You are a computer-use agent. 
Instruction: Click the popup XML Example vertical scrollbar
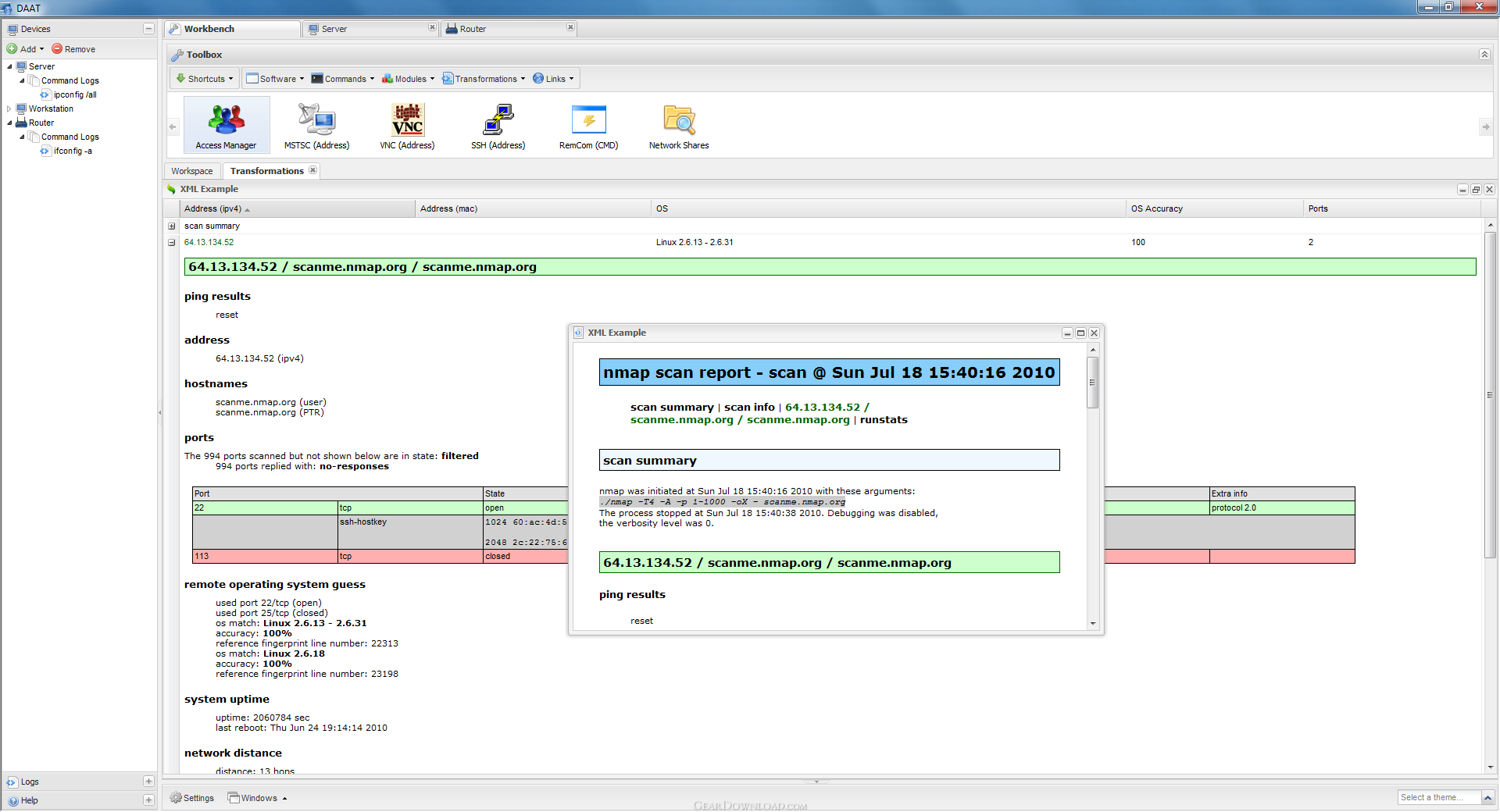tap(1093, 383)
